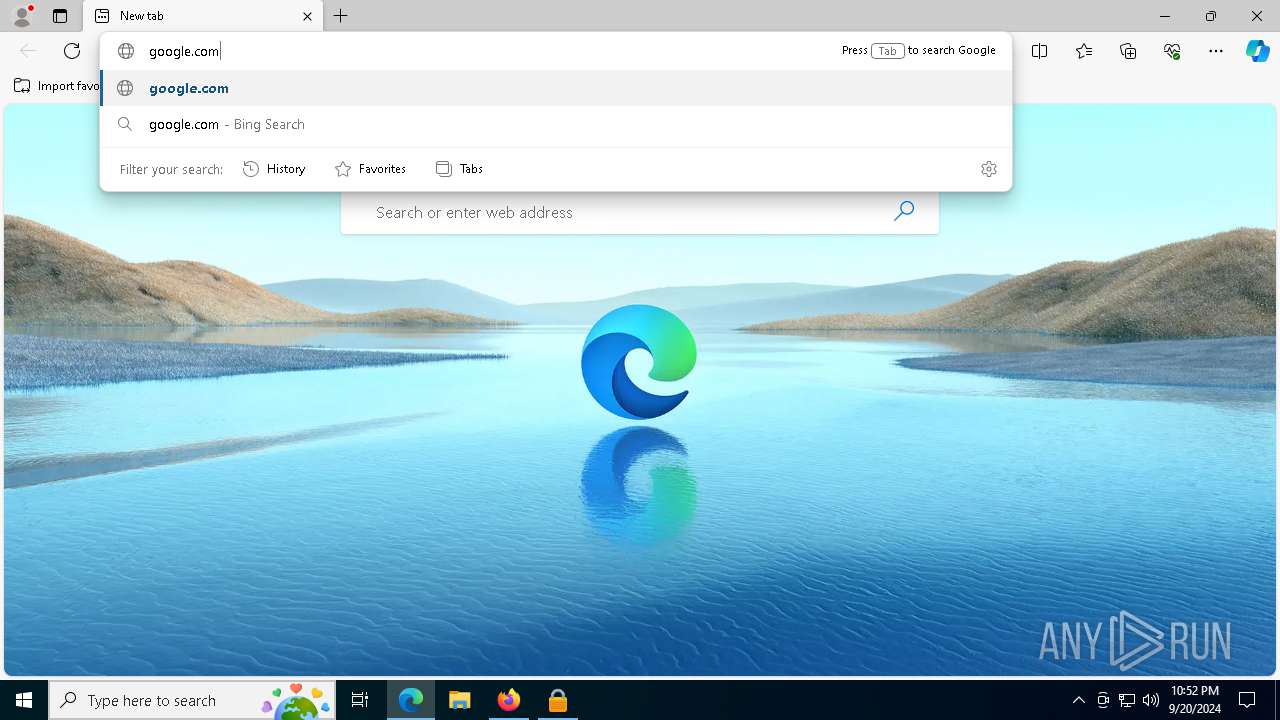Viewport: 1280px width, 720px height.
Task: Open the Split screen icon
Action: 1040,51
